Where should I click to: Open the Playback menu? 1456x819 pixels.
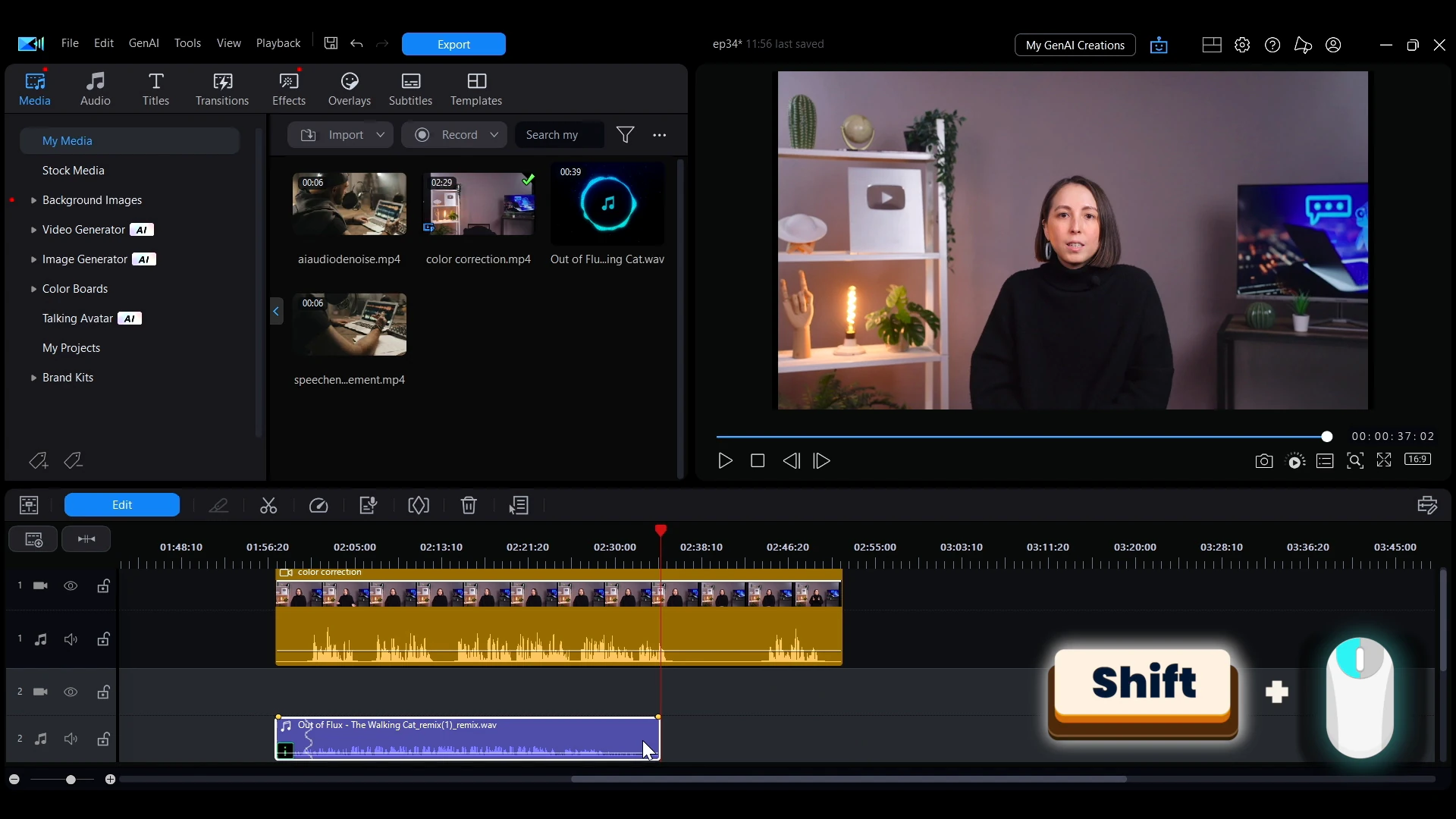coord(278,43)
